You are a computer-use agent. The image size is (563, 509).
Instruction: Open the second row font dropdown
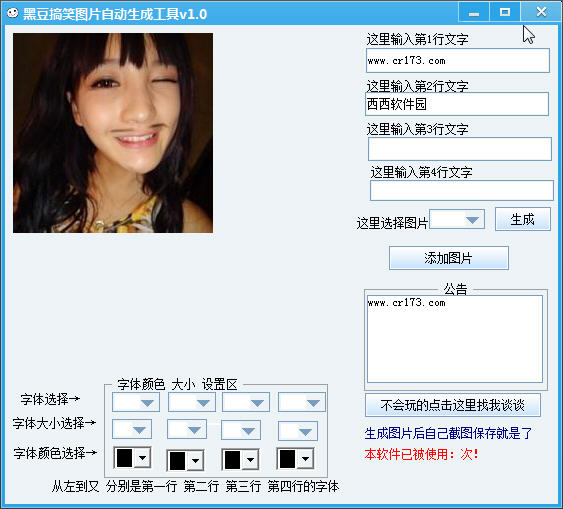192,402
